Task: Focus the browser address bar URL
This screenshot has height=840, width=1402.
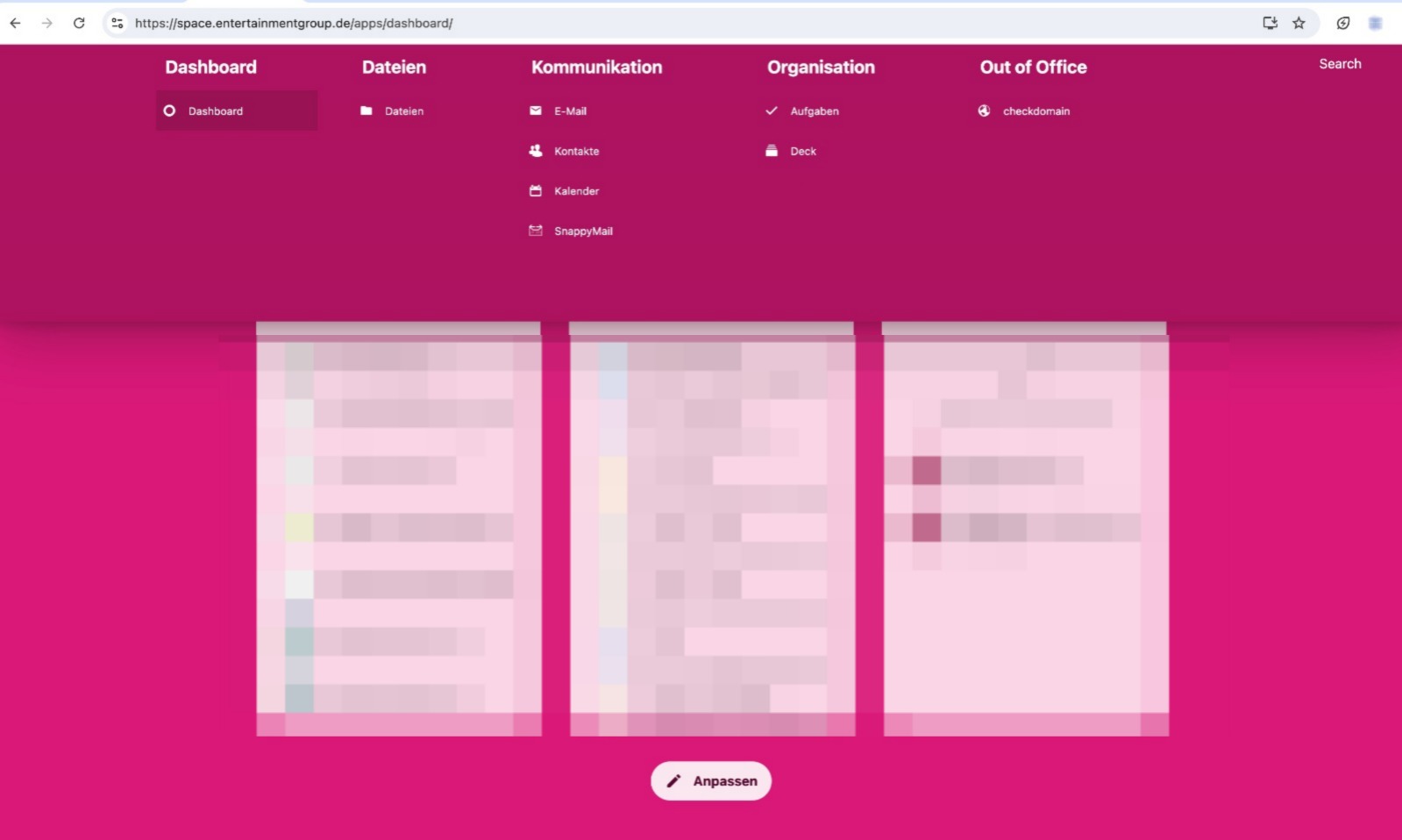Action: [614, 23]
